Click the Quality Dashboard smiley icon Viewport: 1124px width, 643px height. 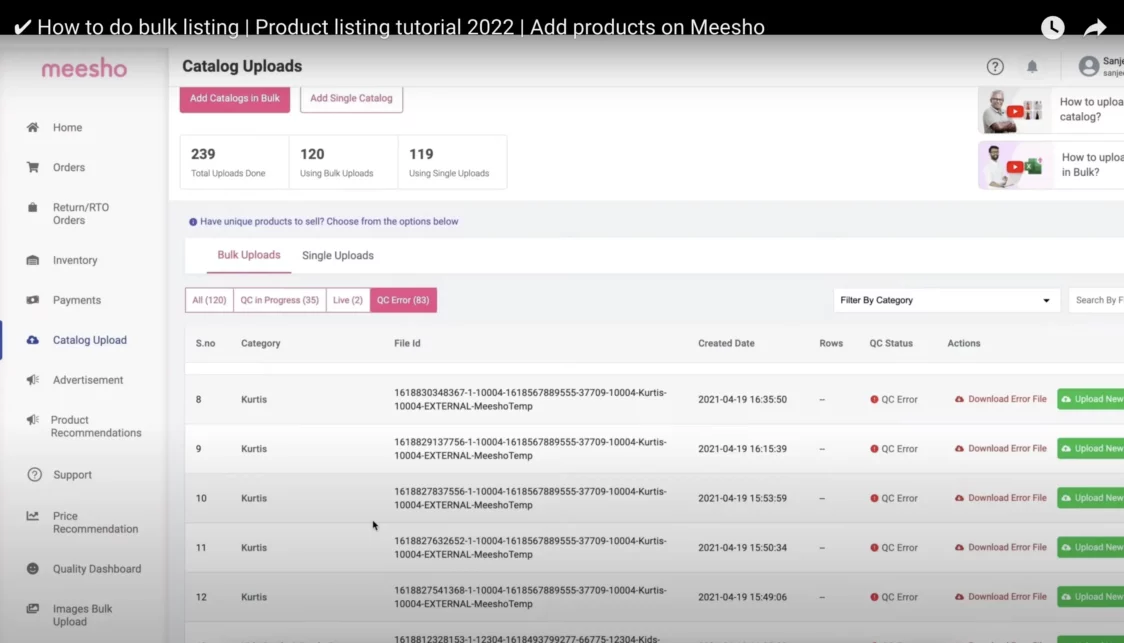(33, 568)
